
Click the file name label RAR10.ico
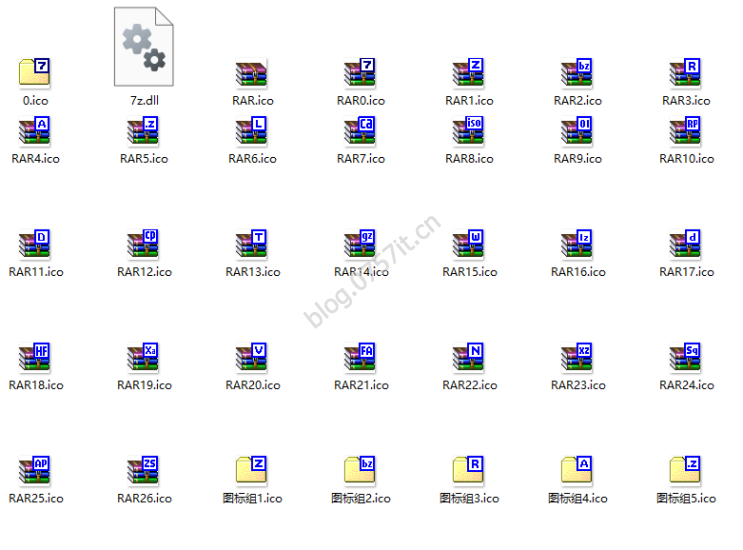[687, 159]
